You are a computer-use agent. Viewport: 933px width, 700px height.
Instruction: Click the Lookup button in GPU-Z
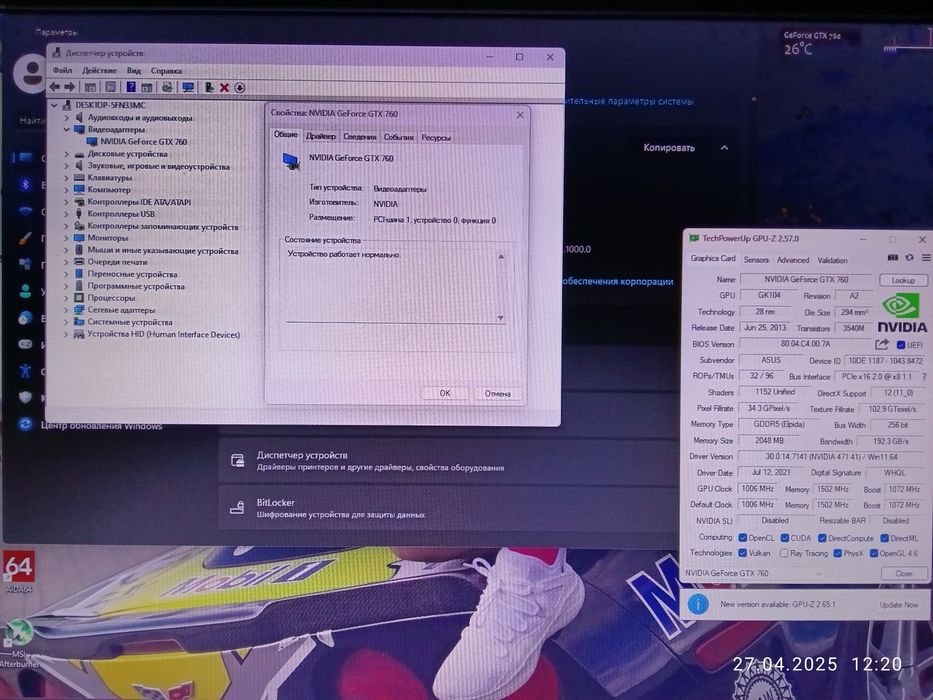[903, 280]
